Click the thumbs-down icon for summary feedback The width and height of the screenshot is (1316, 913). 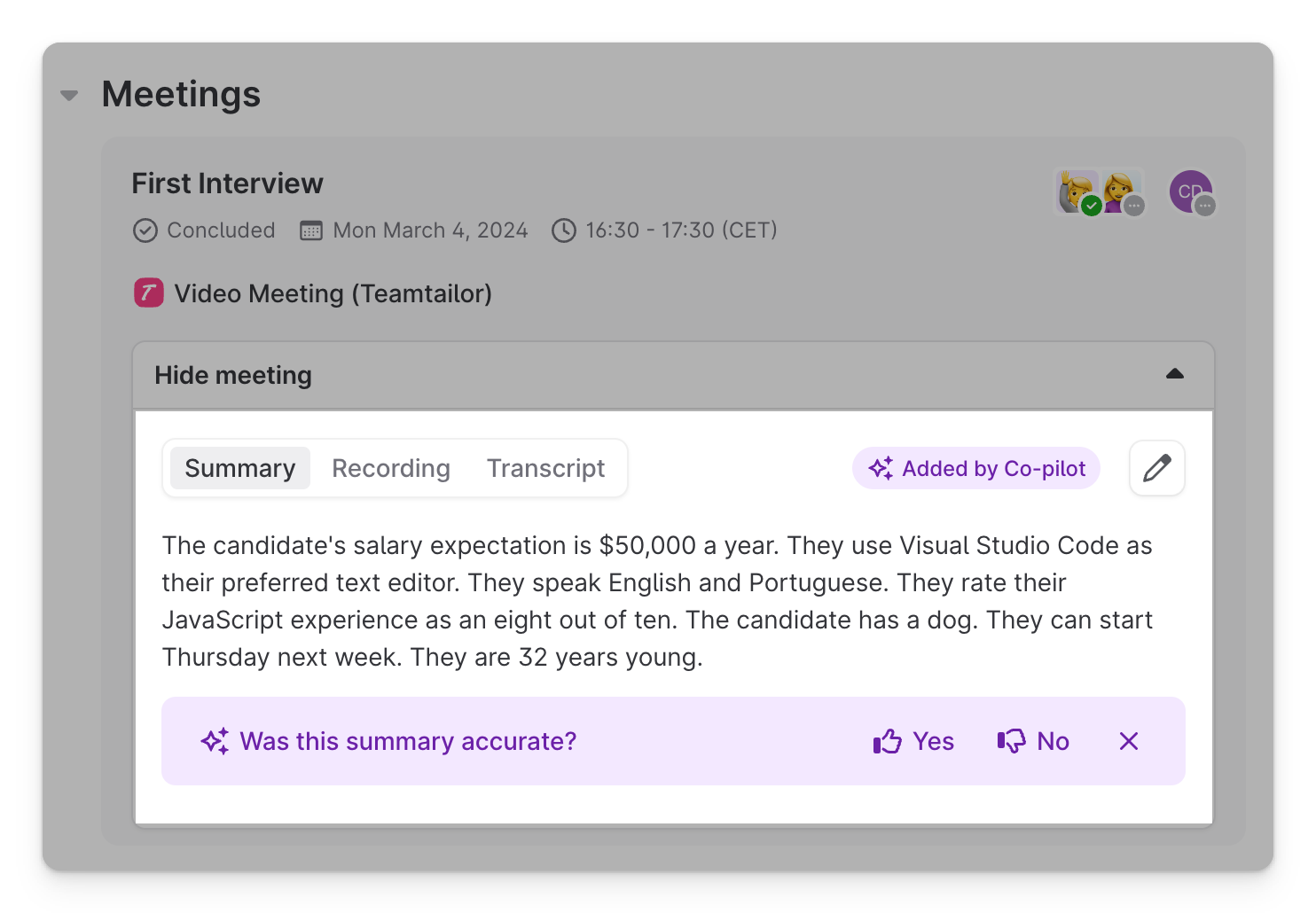tap(1012, 741)
